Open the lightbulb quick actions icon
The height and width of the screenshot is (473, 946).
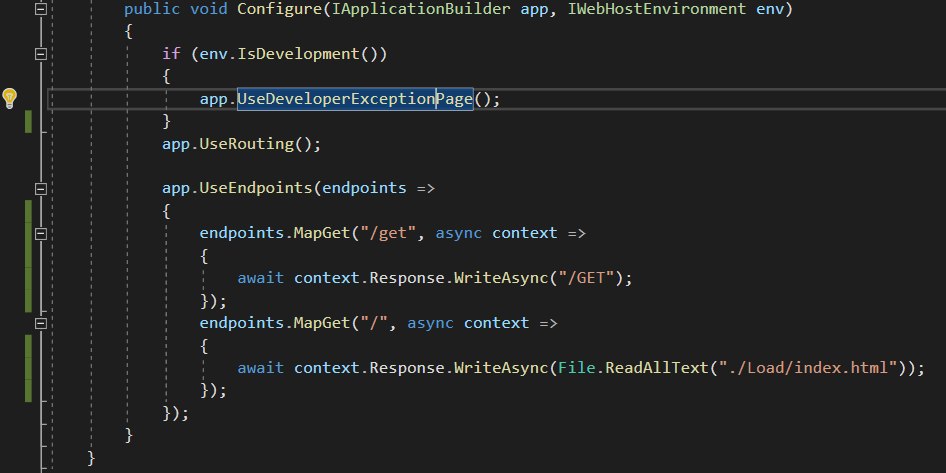10,98
